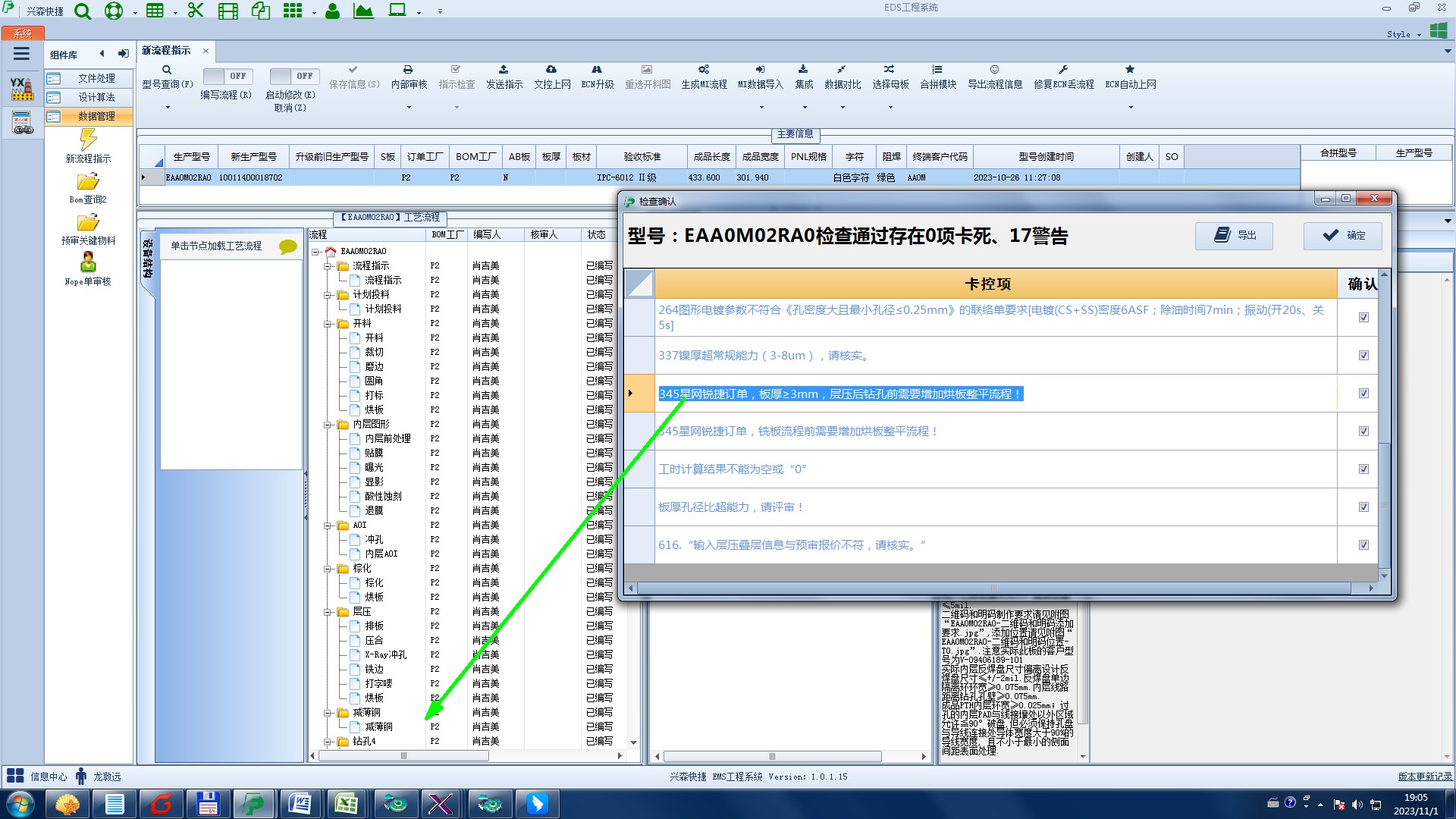The image size is (1456, 819).
Task: Click the 文控上网 cloud upload icon
Action: (551, 70)
